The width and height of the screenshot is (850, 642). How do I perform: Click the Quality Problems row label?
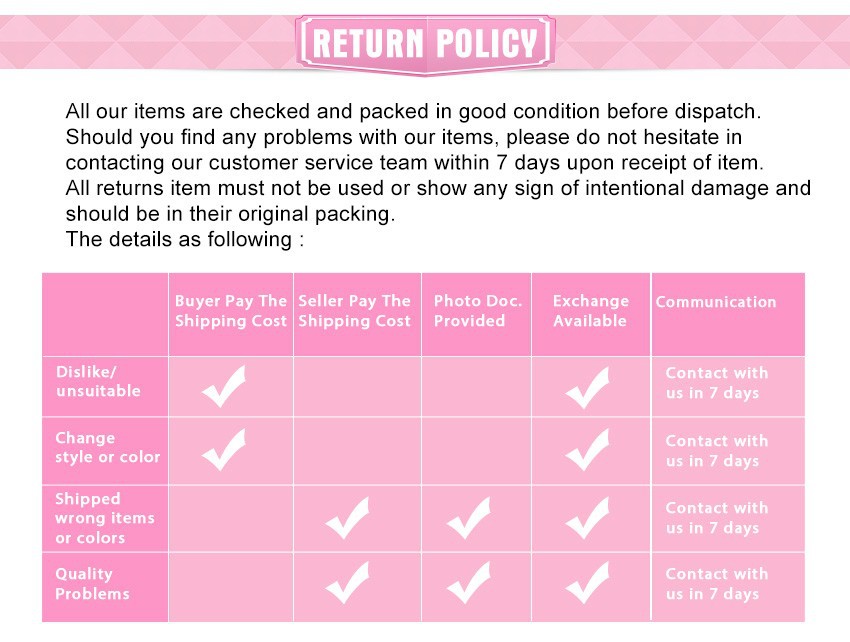tap(92, 584)
